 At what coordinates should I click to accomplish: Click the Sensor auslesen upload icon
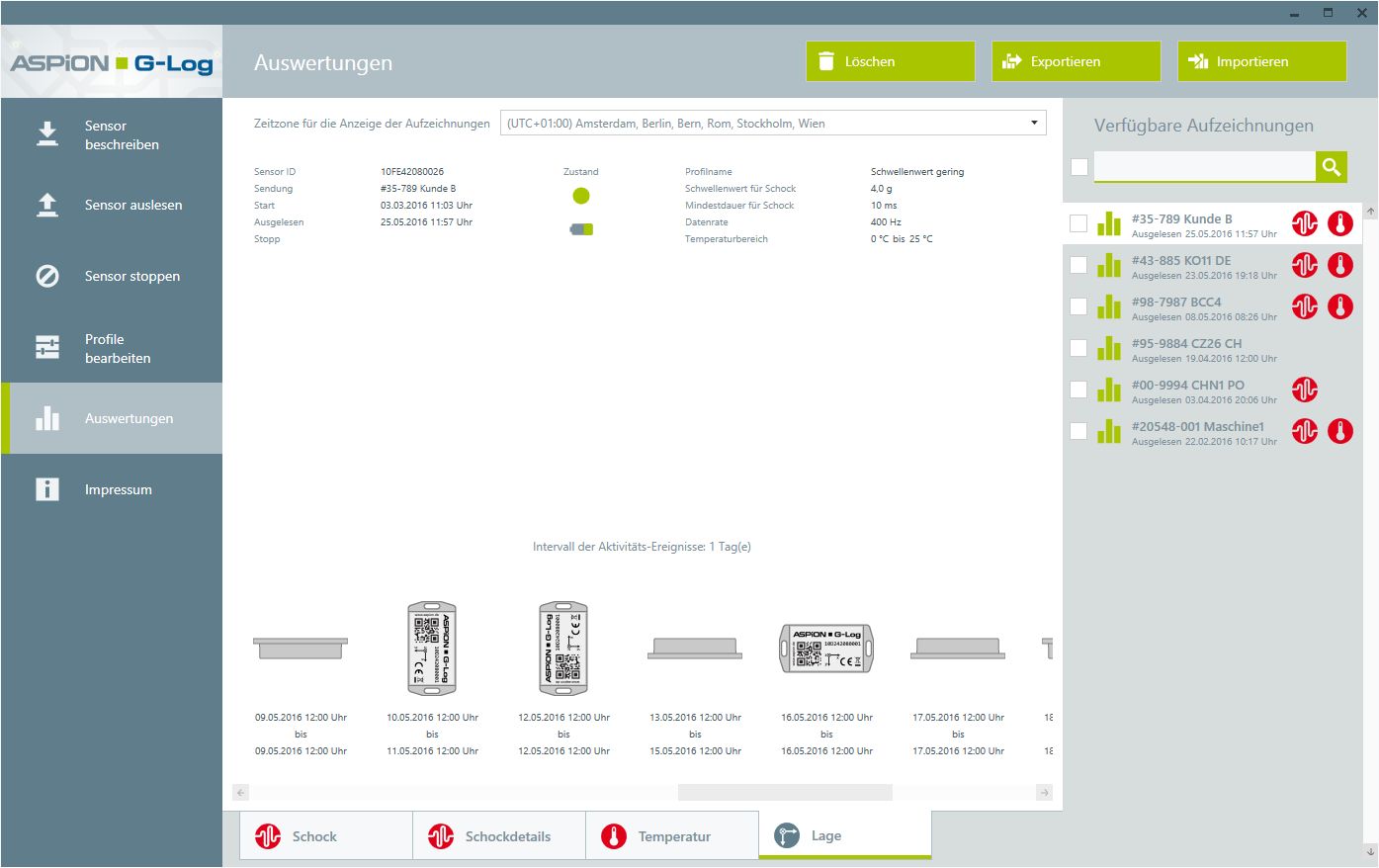click(47, 205)
